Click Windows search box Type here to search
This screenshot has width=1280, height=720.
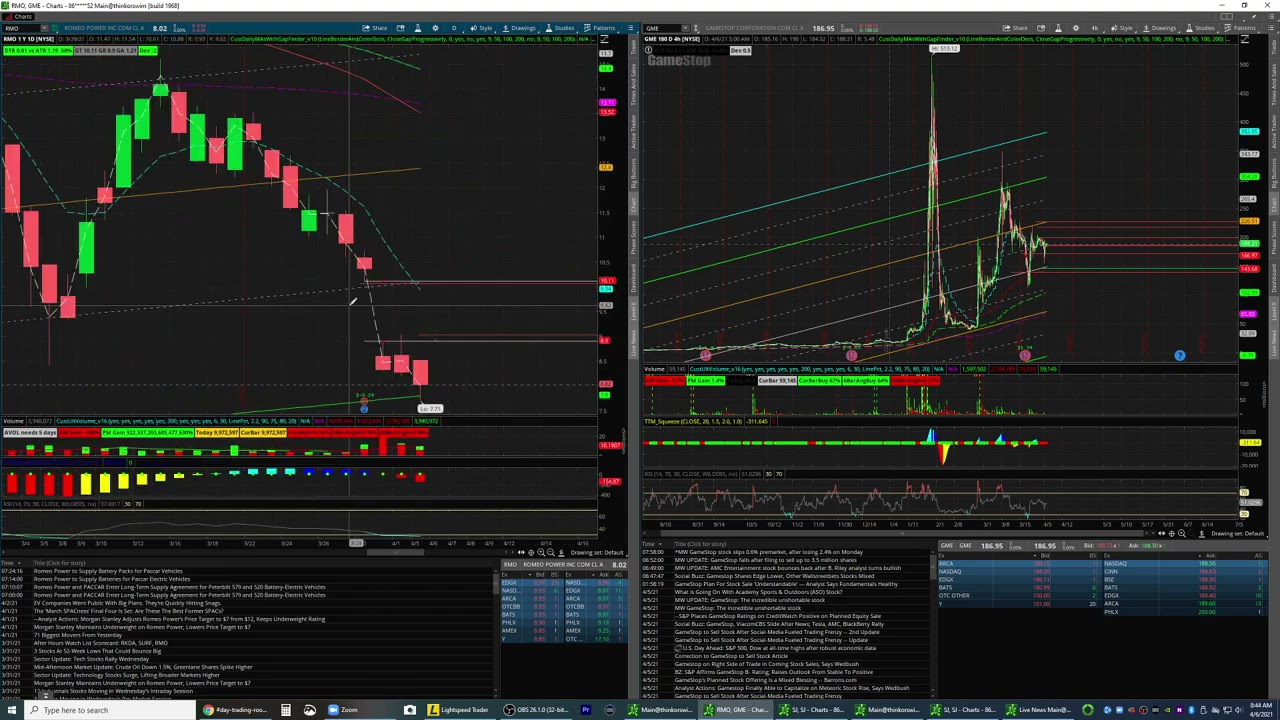[x=110, y=710]
